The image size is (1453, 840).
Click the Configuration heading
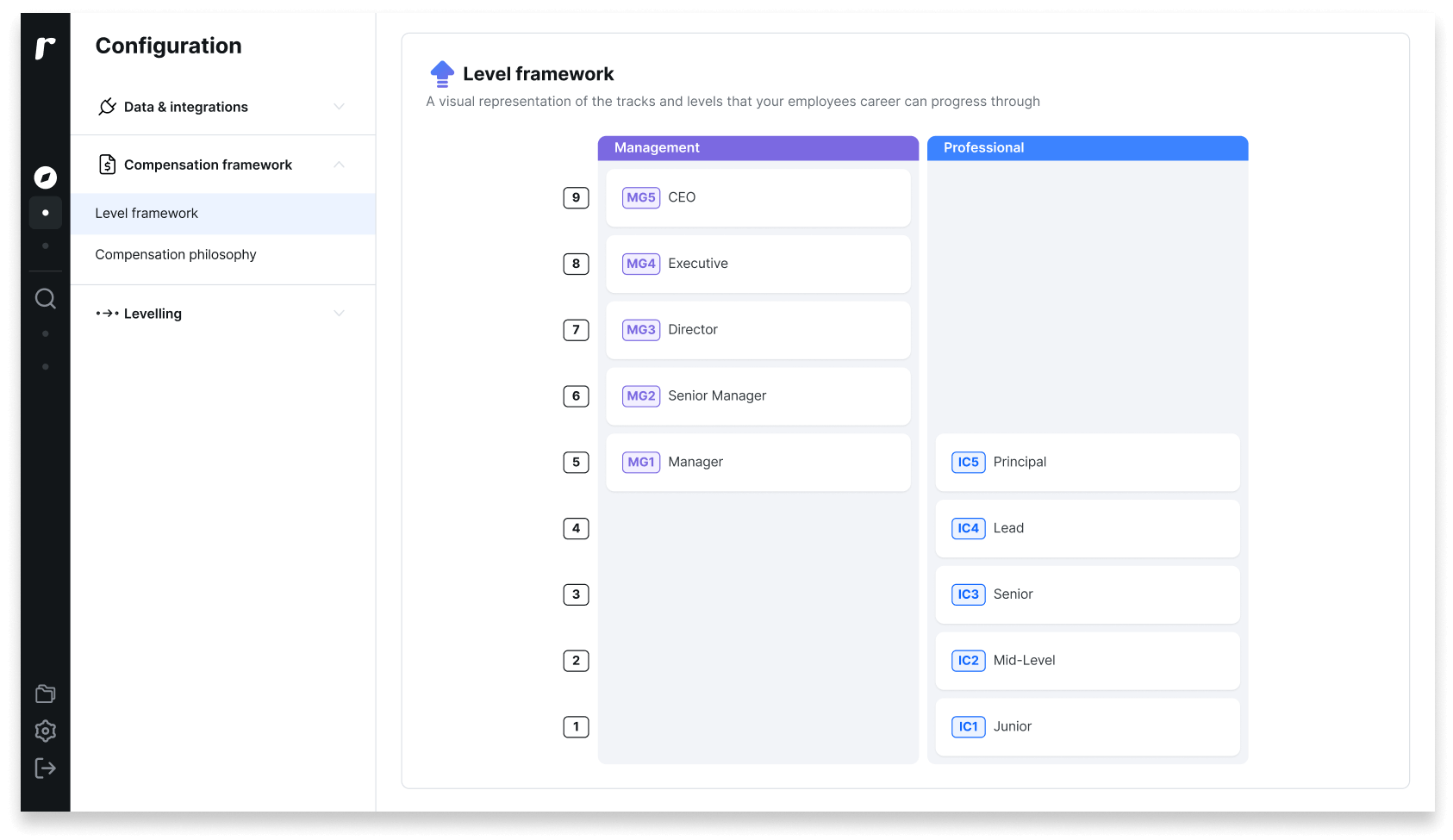[x=169, y=46]
